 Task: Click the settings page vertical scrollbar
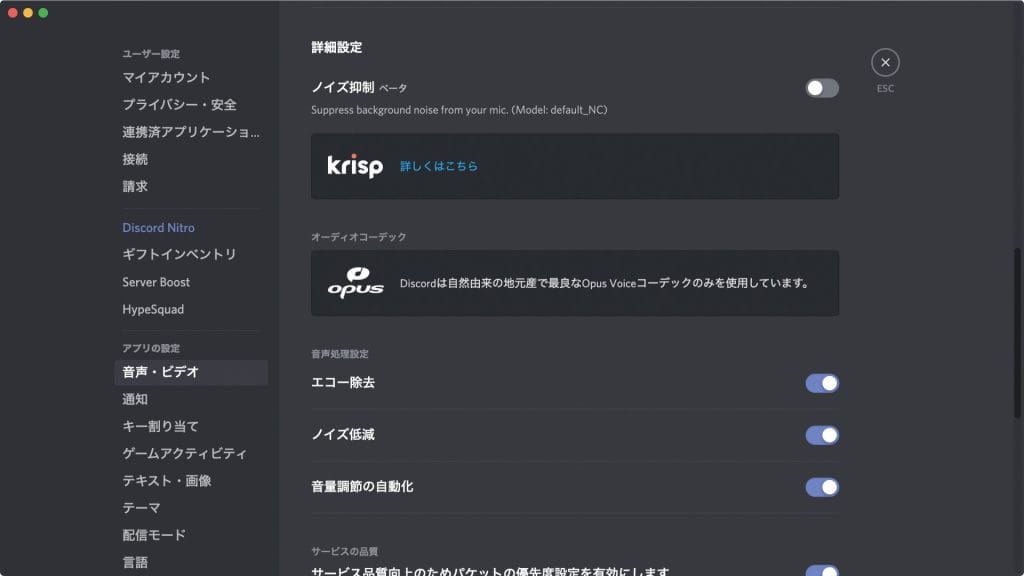pos(1018,333)
